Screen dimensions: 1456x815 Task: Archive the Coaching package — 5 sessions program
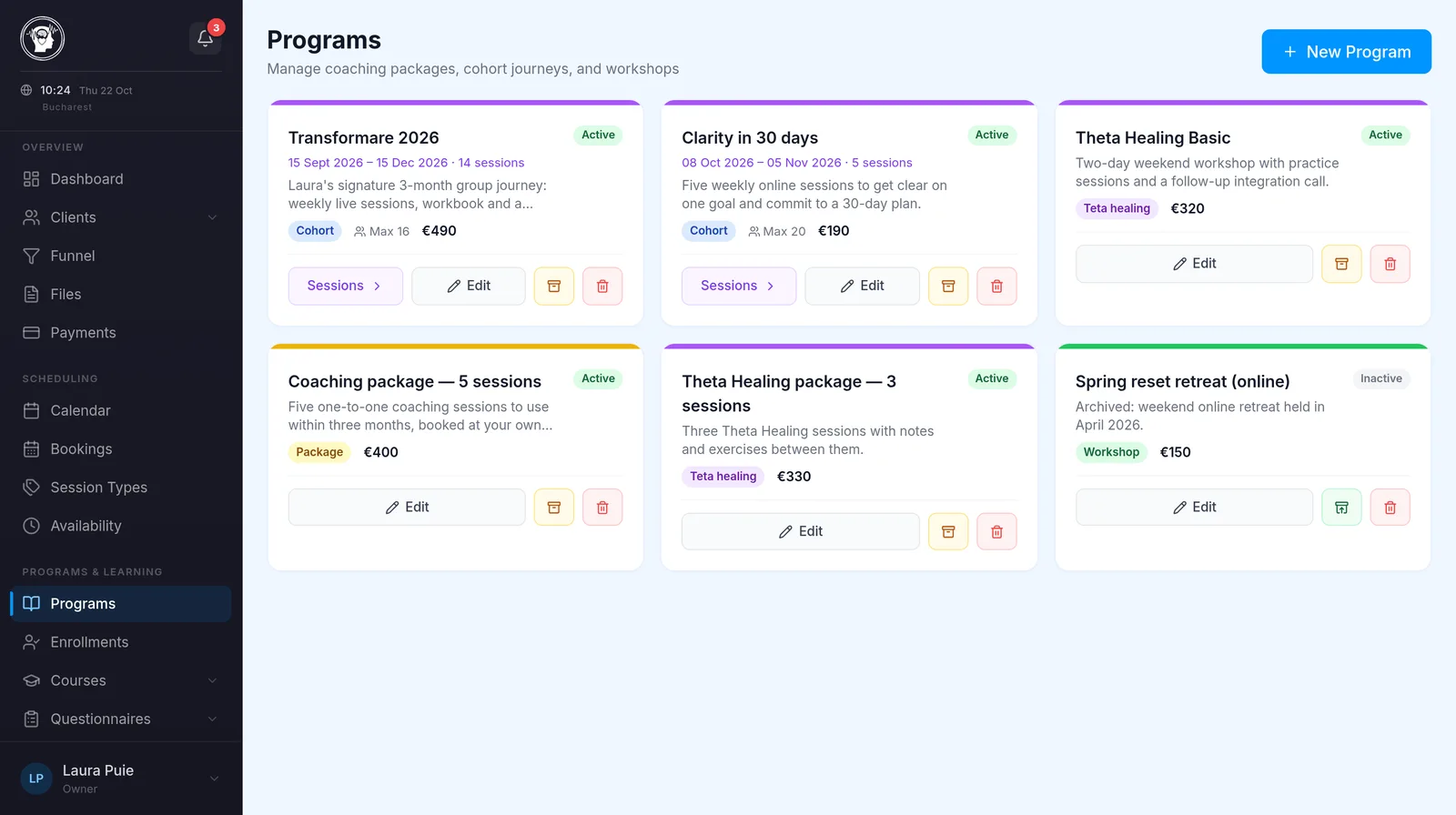pyautogui.click(x=554, y=508)
